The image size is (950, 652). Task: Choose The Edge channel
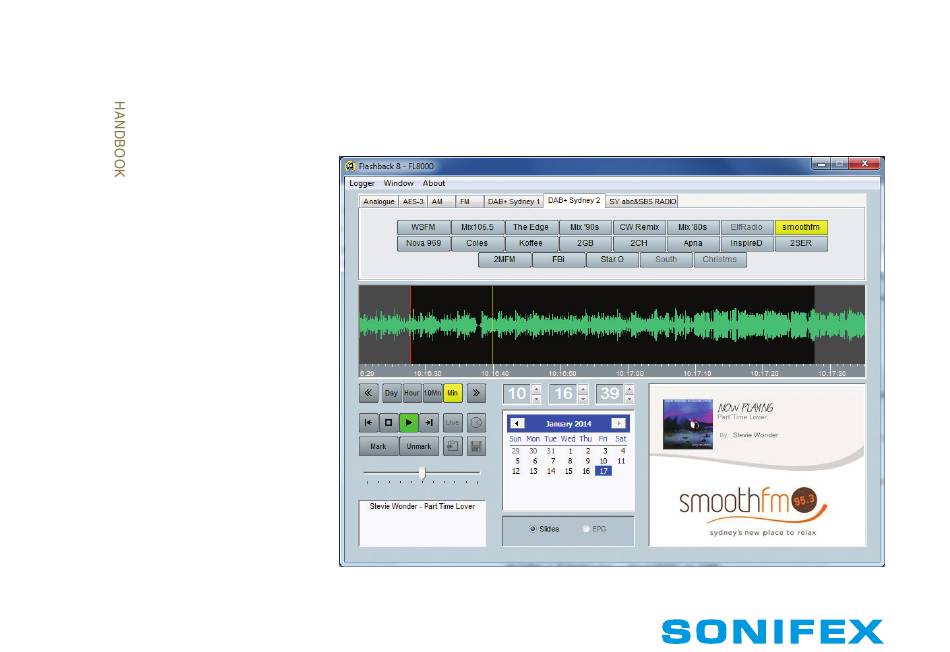(x=531, y=227)
